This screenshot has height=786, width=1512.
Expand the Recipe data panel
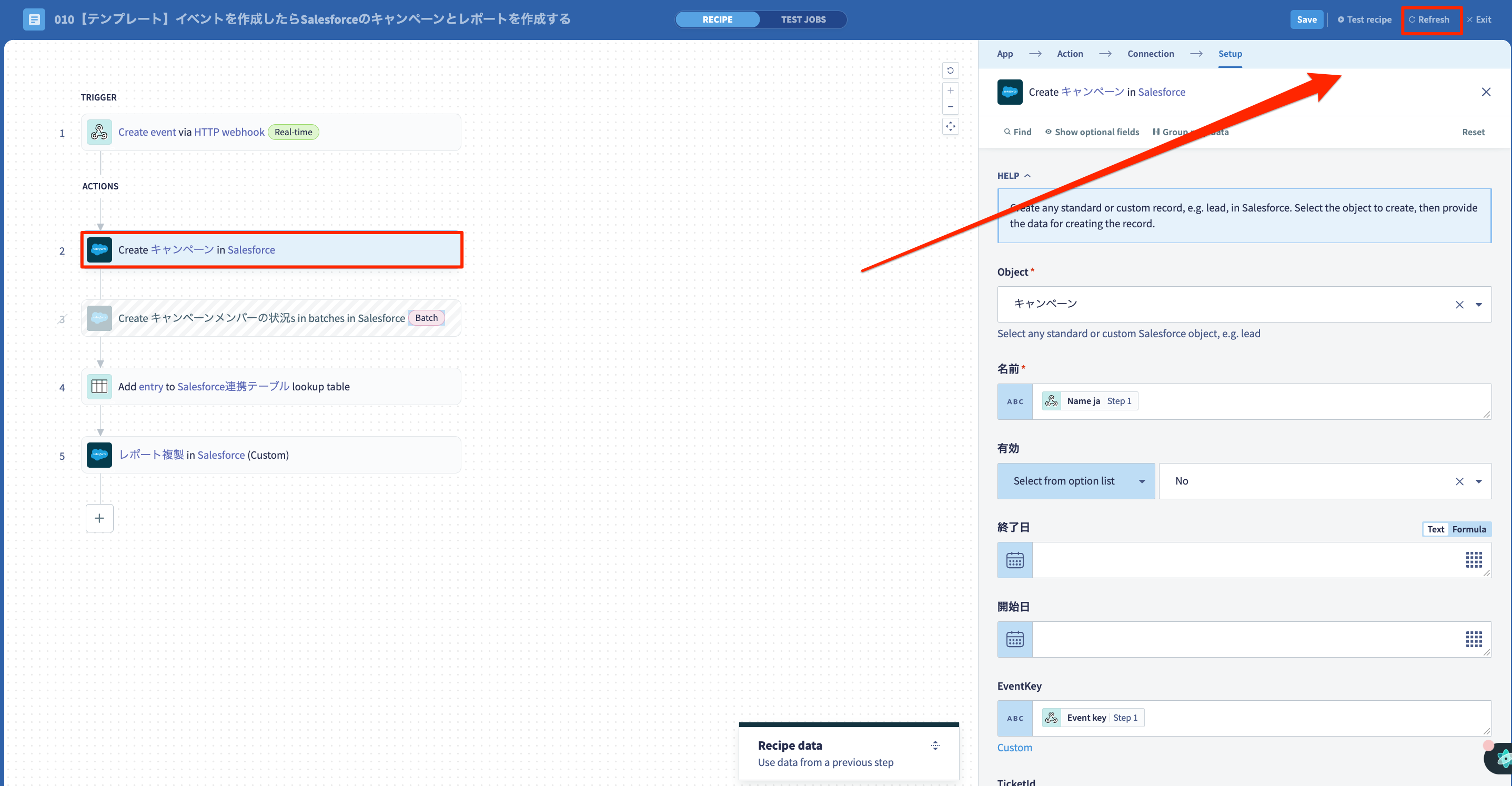(x=935, y=745)
